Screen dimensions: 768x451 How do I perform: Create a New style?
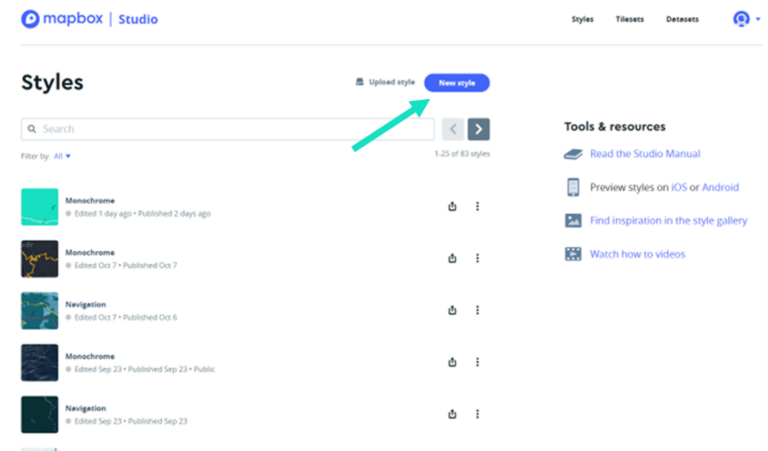click(457, 82)
